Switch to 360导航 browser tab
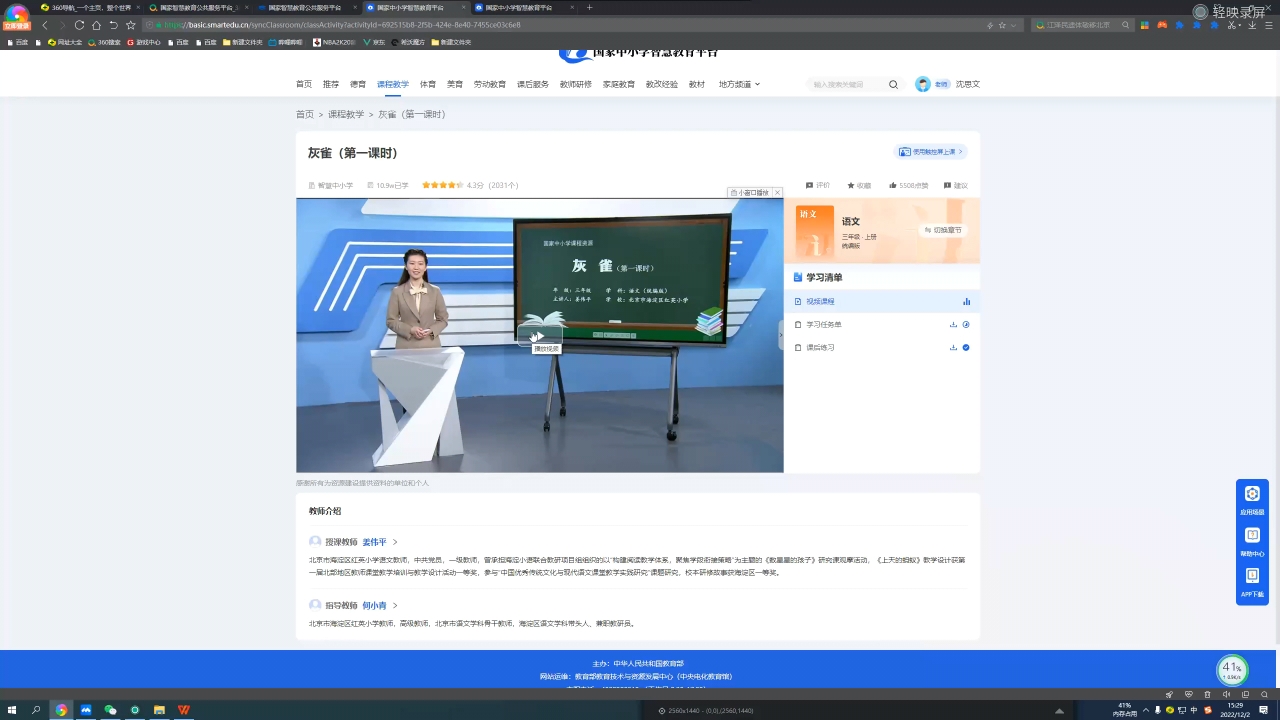Image resolution: width=1280 pixels, height=720 pixels. [x=88, y=7]
